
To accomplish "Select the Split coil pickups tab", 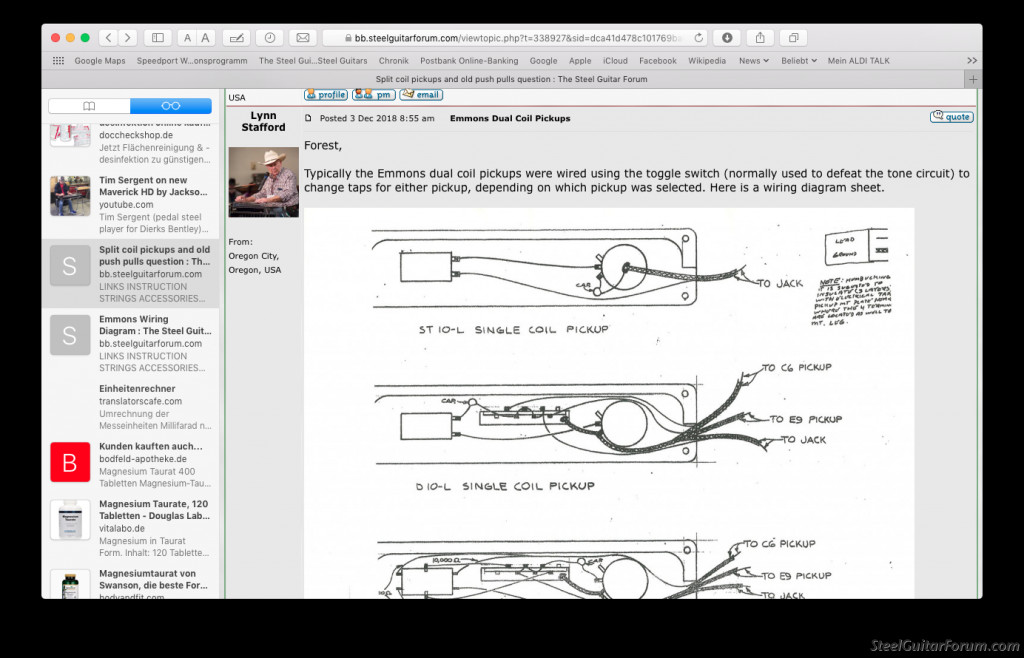I will [510, 79].
